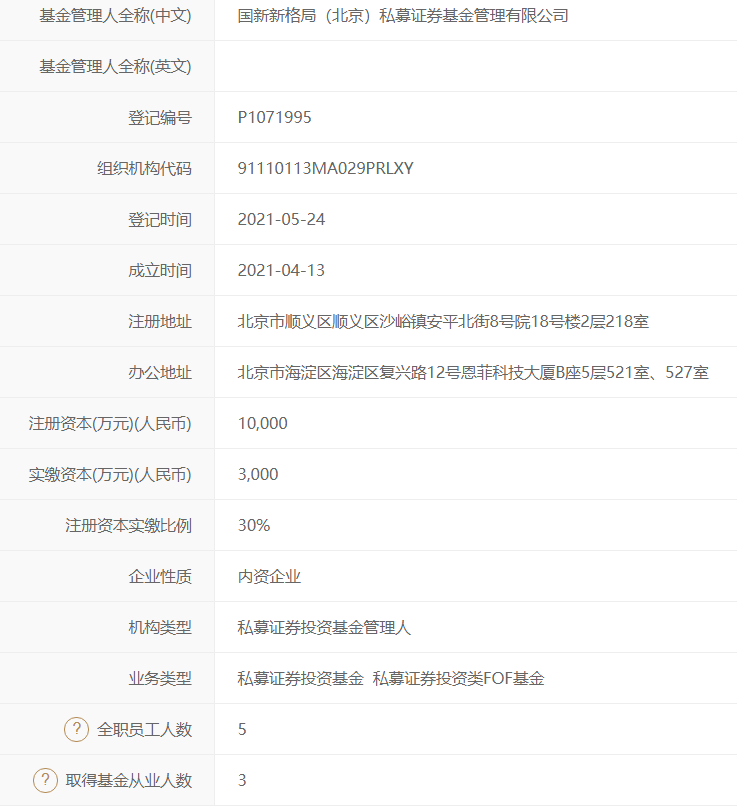
Task: Click the 基金管理人全称(英文) label
Action: [x=114, y=66]
